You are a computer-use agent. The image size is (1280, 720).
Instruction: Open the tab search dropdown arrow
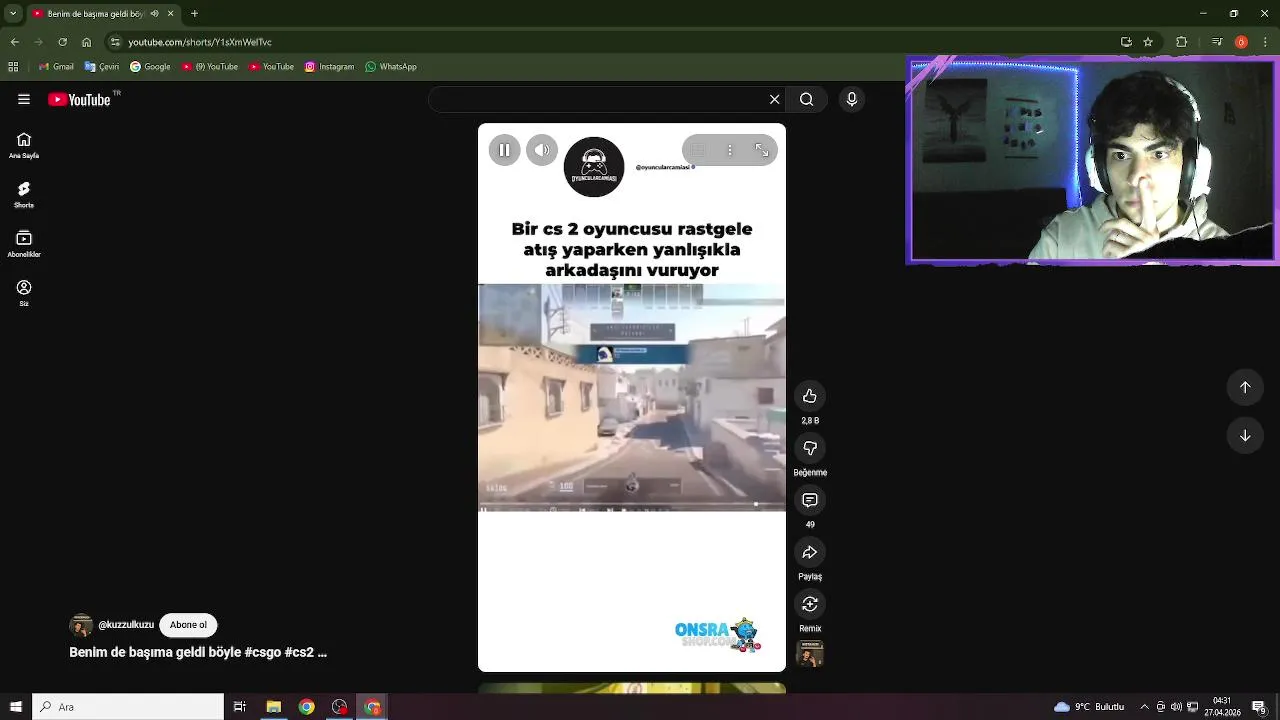pos(13,13)
